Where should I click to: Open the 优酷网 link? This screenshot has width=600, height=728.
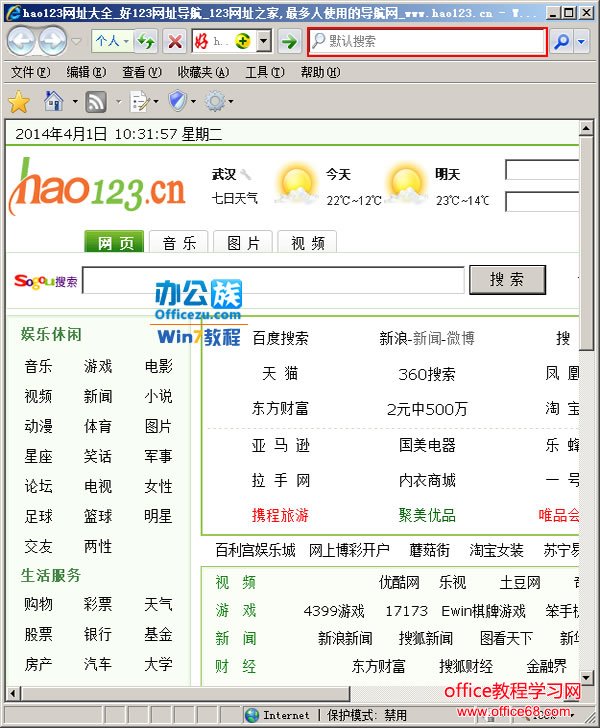(399, 582)
